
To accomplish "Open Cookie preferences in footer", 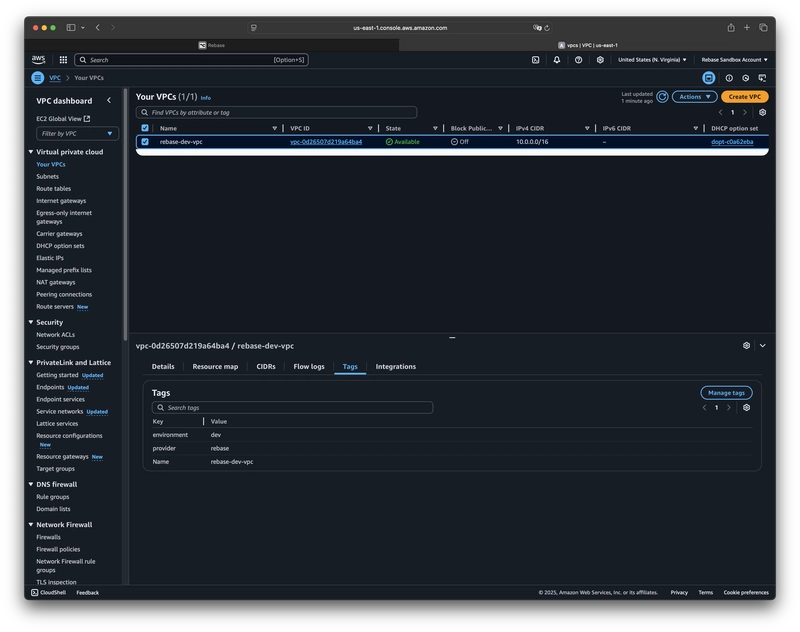I will pyautogui.click(x=746, y=592).
